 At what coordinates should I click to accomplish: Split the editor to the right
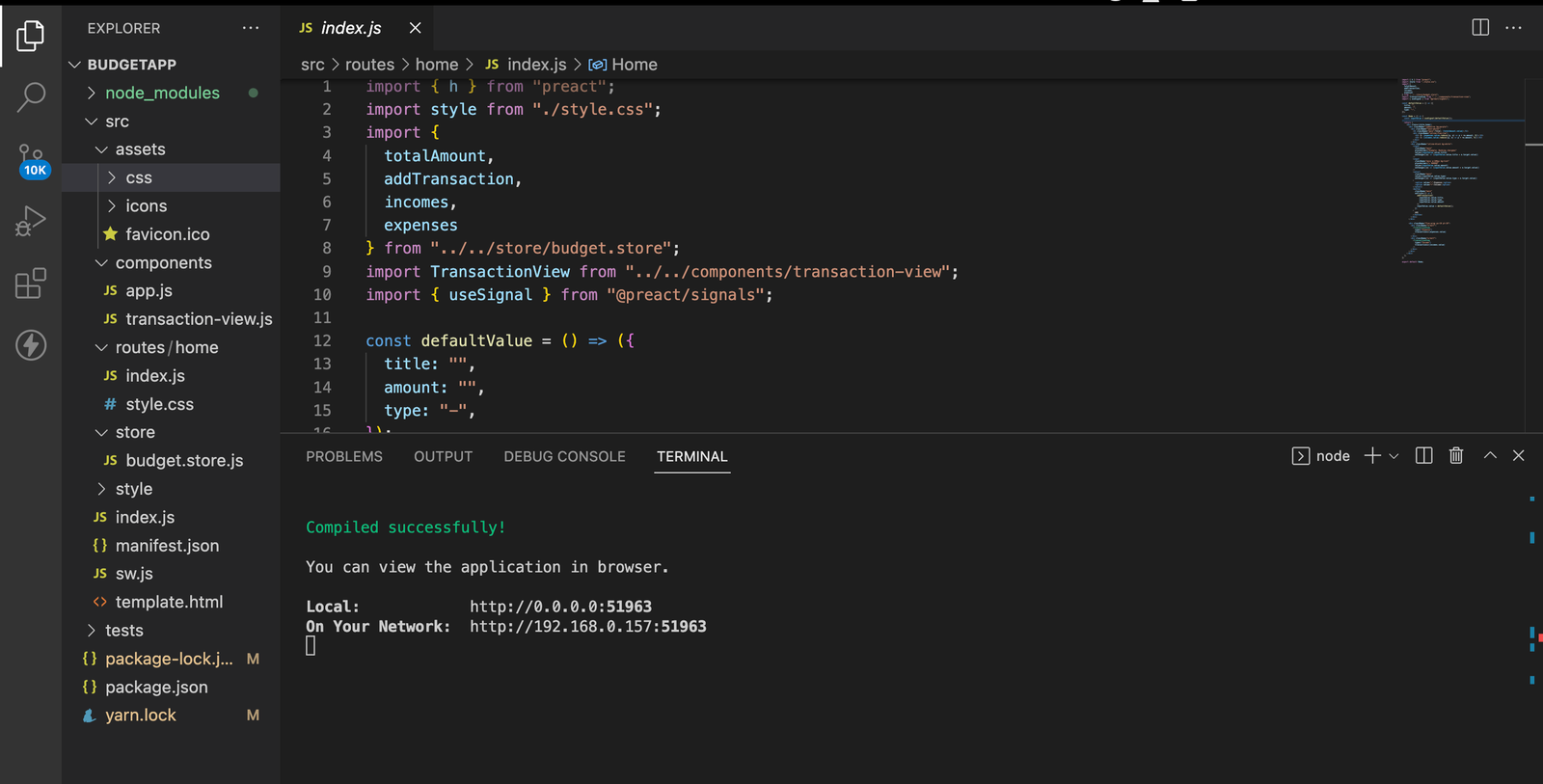(x=1480, y=28)
